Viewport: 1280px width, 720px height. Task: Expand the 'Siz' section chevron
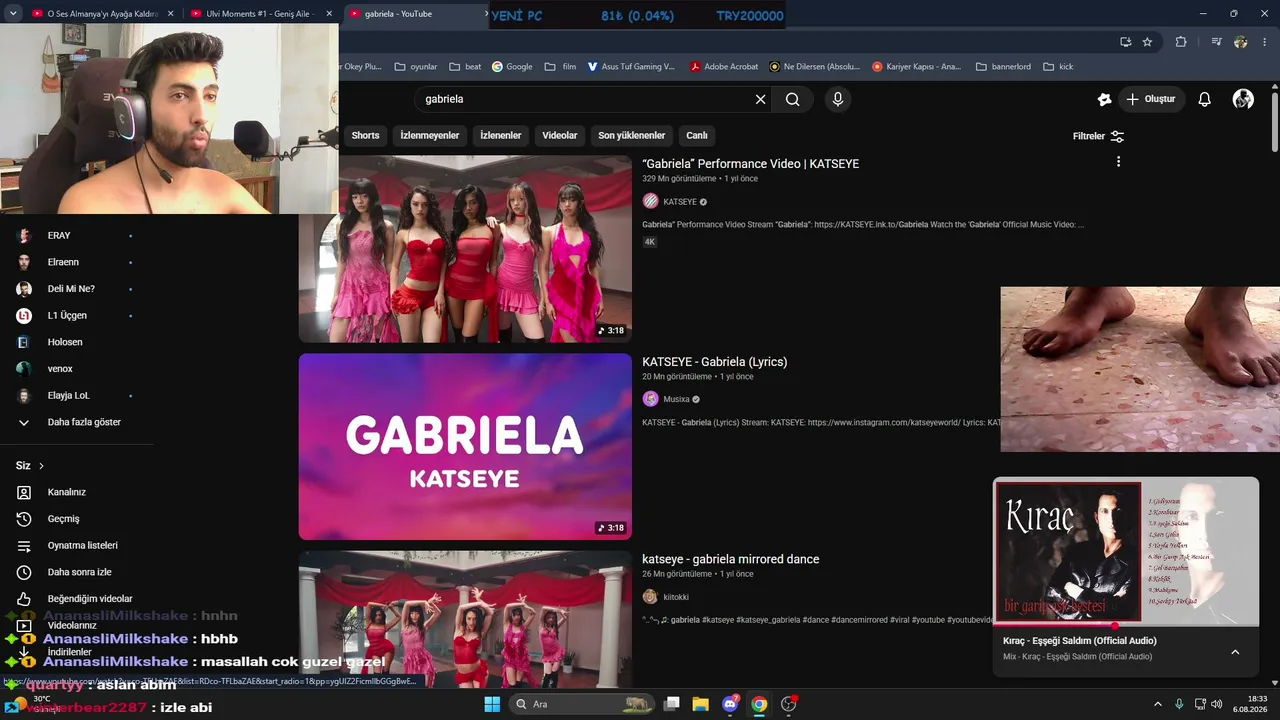(41, 466)
